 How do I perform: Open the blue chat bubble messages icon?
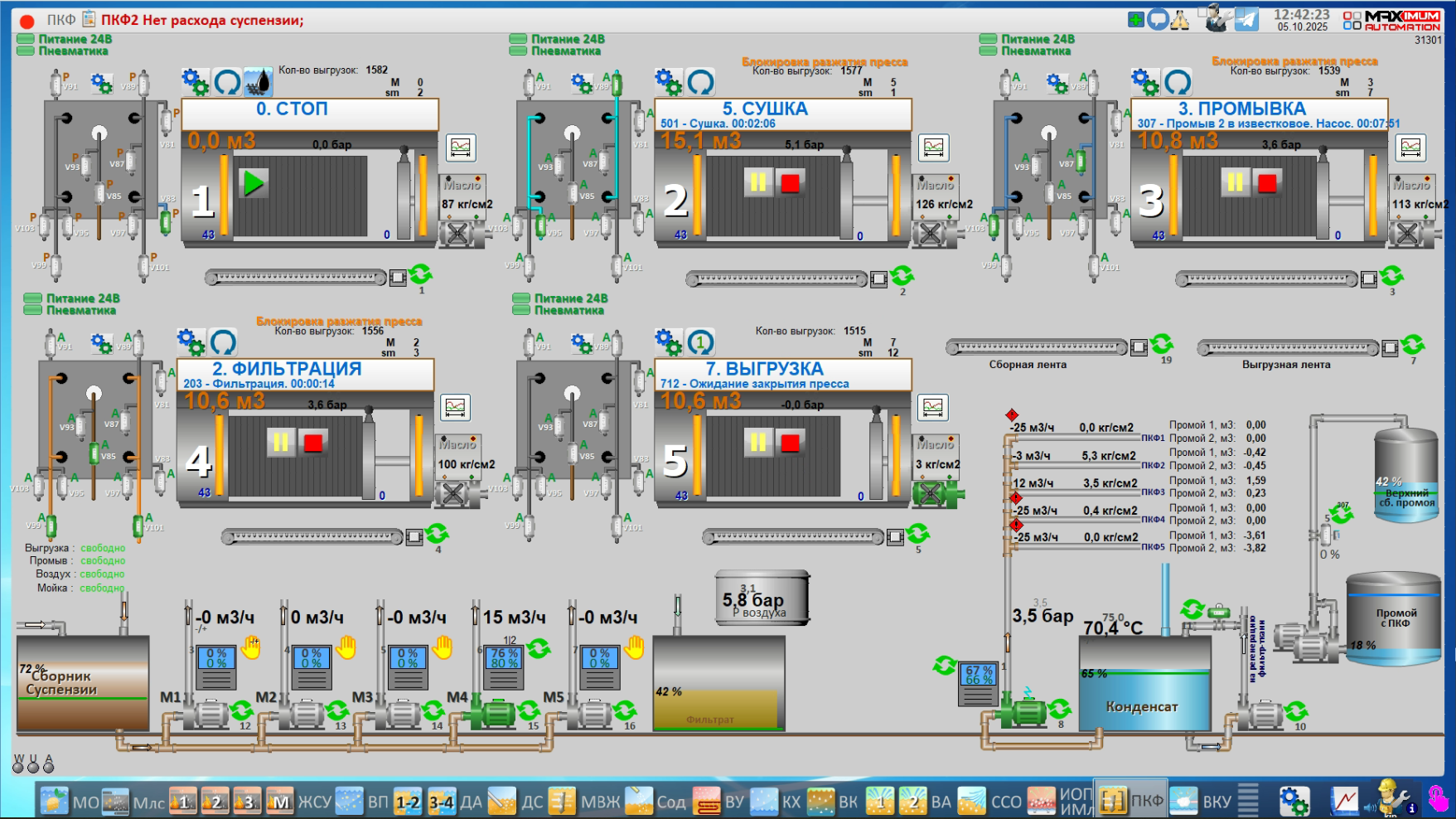point(1158,20)
